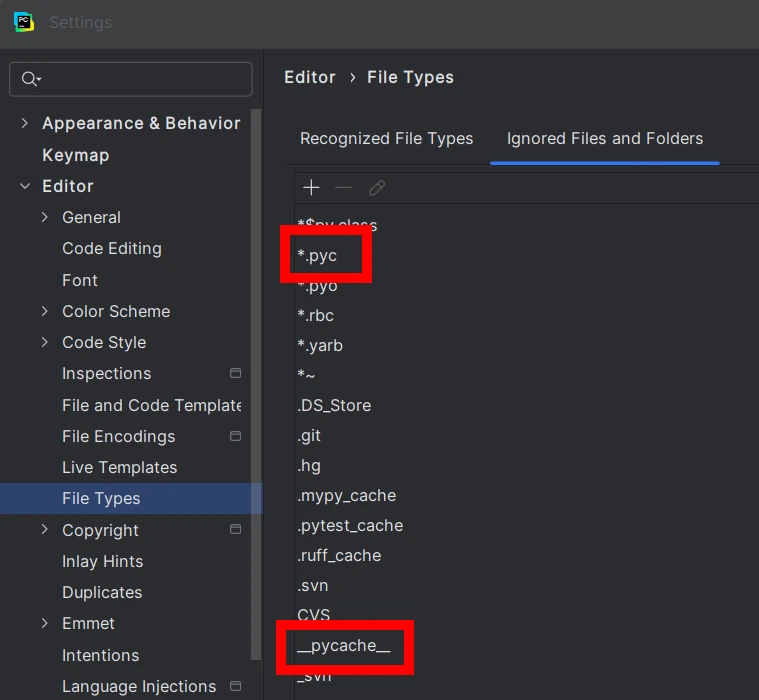The height and width of the screenshot is (700, 759).
Task: Click the Editor breadcrumb link
Action: 309,77
